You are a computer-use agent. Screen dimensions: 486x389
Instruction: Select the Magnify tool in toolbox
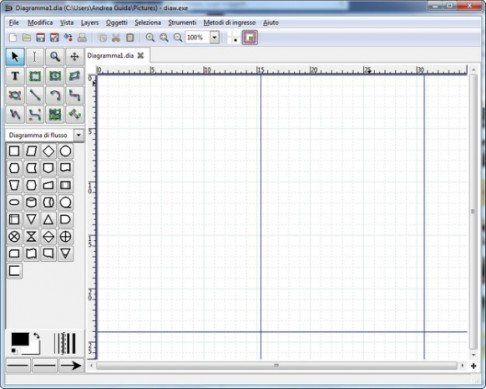(55, 57)
